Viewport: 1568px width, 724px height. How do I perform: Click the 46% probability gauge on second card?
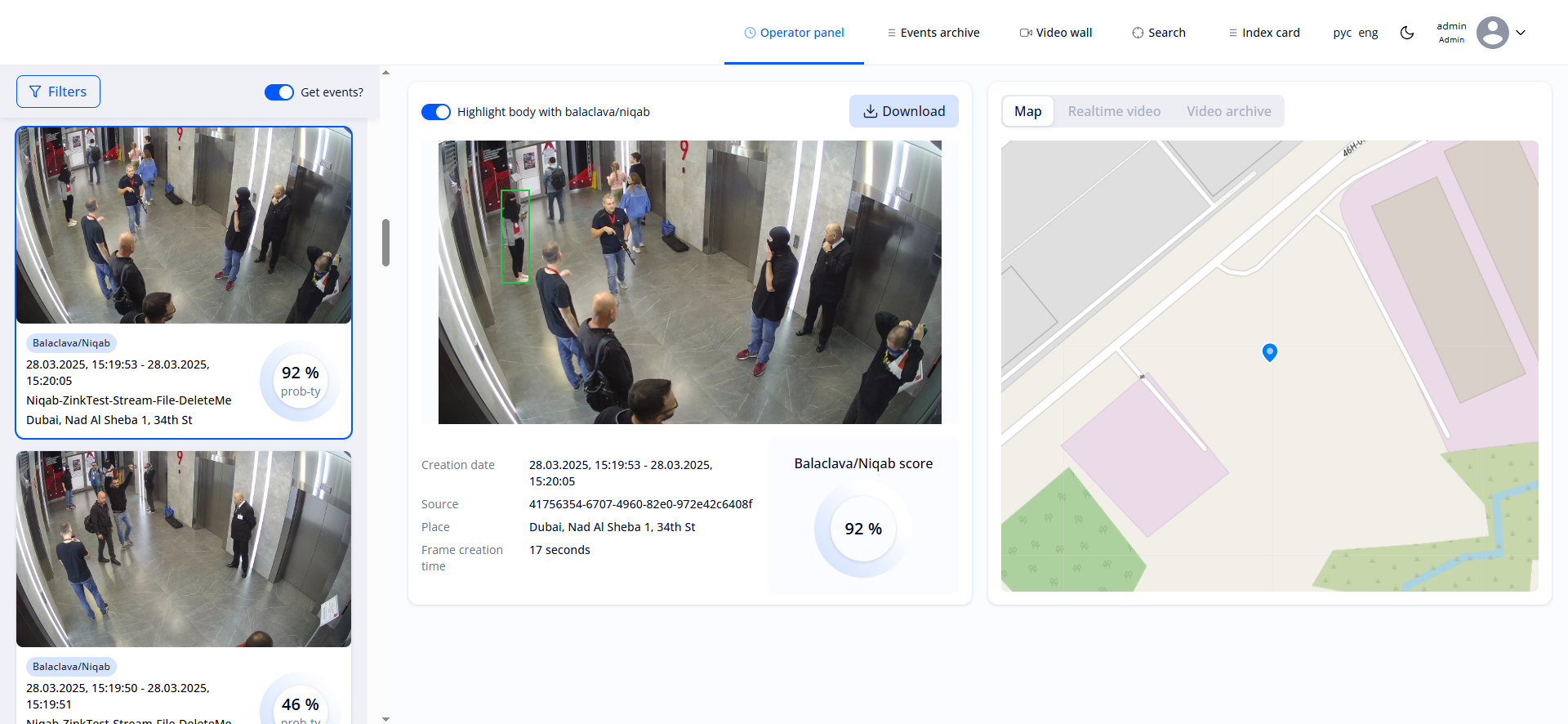click(x=301, y=699)
